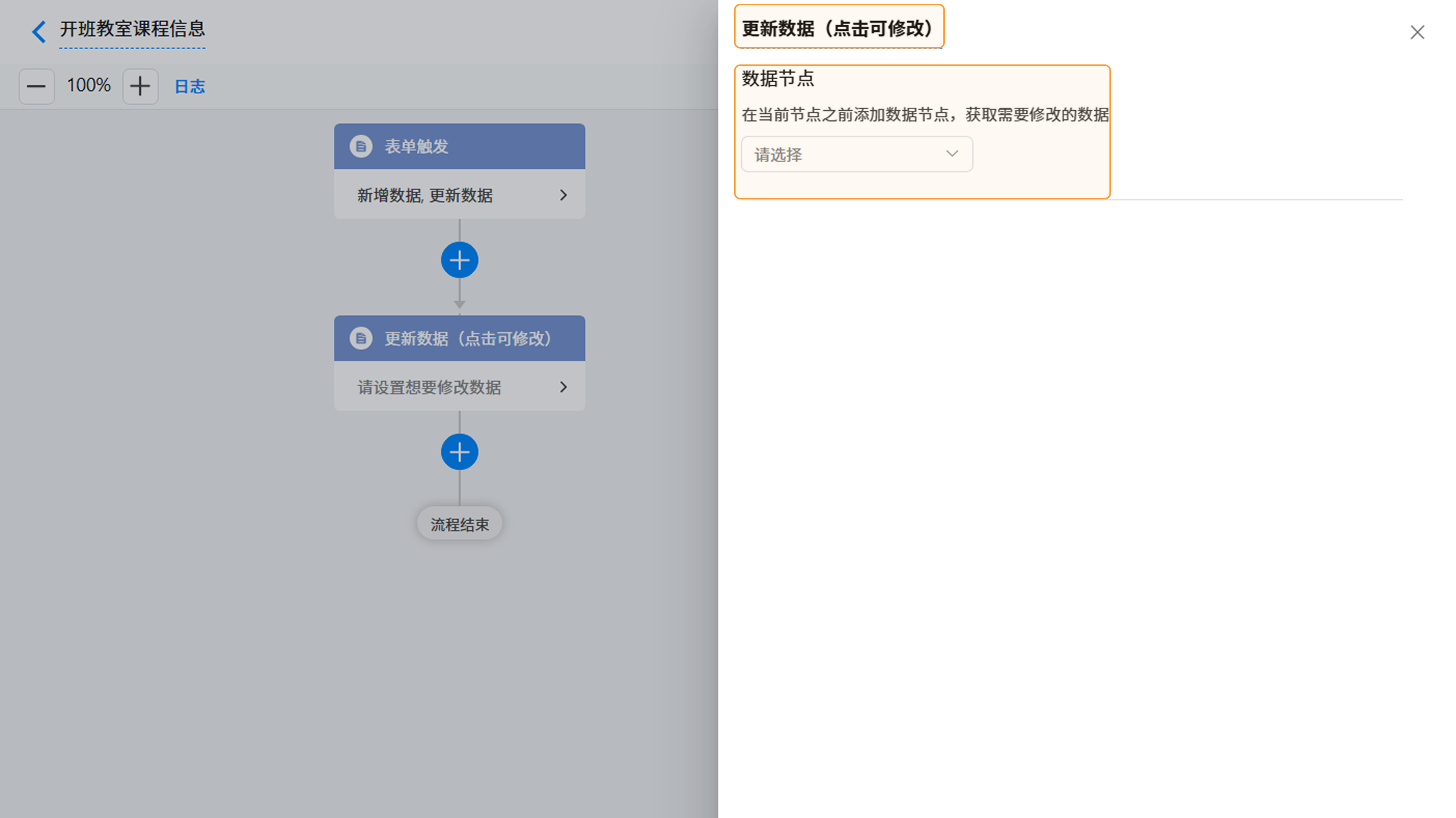Screen dimensions: 1456x818
Task: Click the zoom in plus button
Action: (x=140, y=86)
